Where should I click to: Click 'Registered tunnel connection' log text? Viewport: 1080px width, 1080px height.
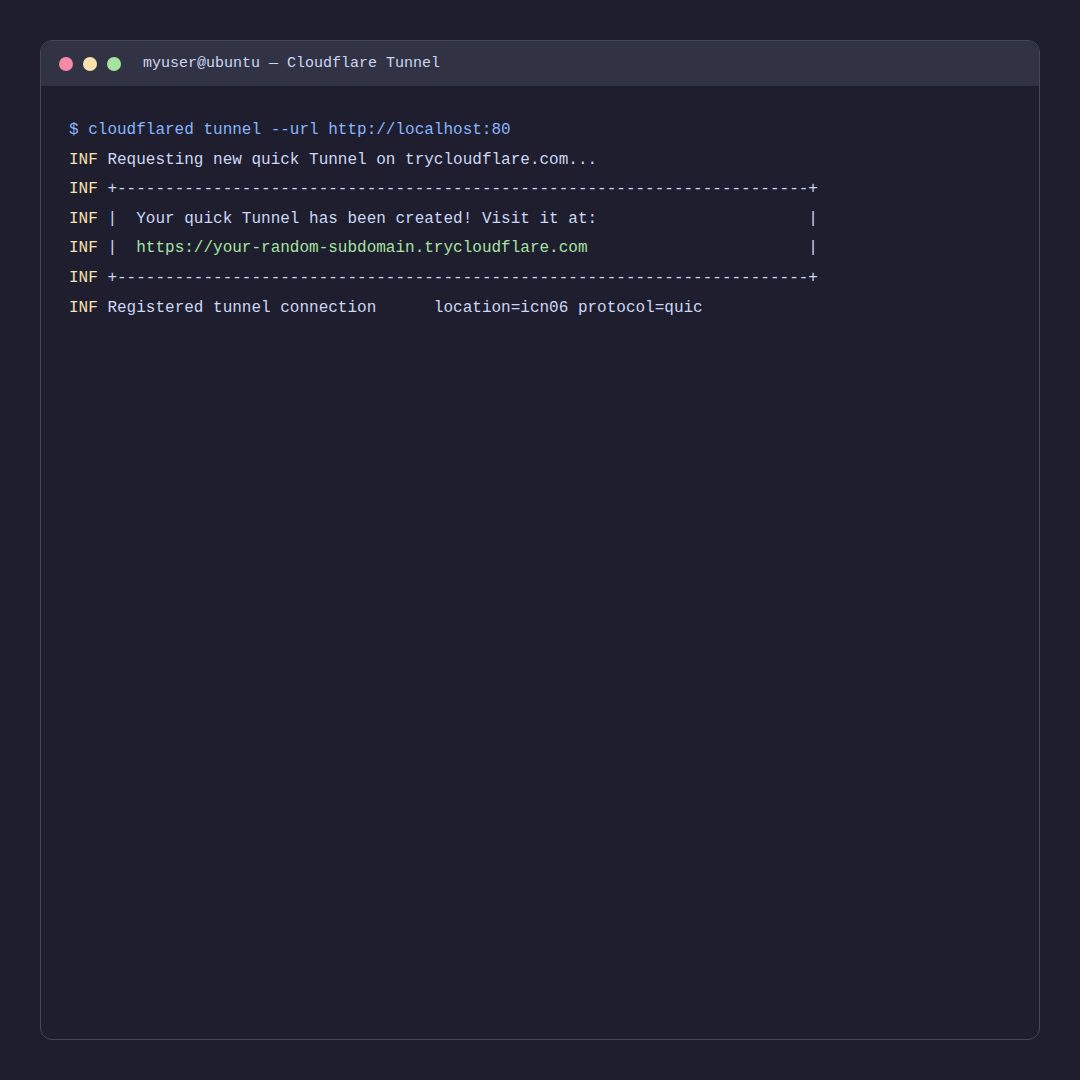coord(242,307)
